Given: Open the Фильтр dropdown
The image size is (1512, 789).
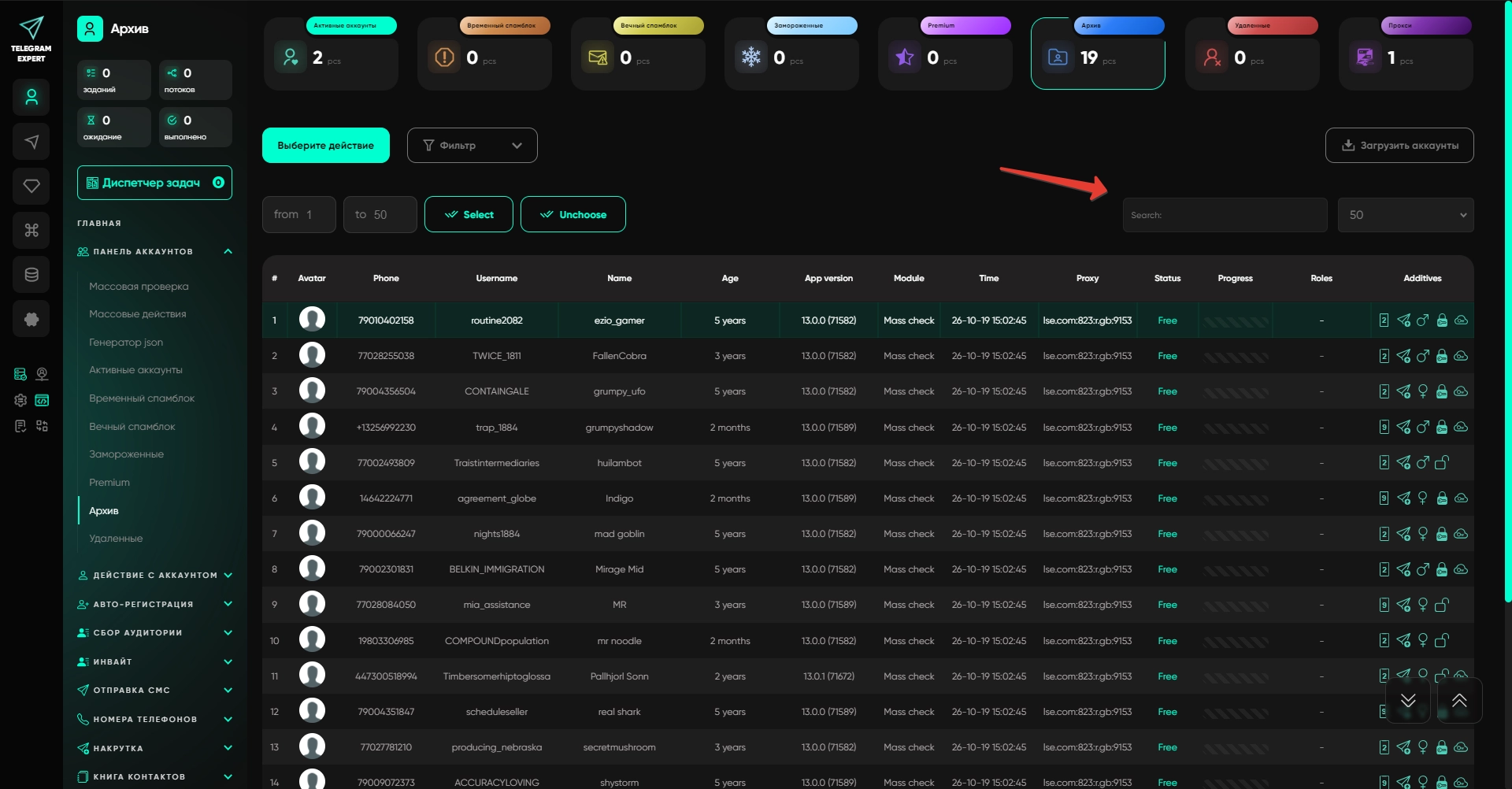Looking at the screenshot, I should click(472, 146).
